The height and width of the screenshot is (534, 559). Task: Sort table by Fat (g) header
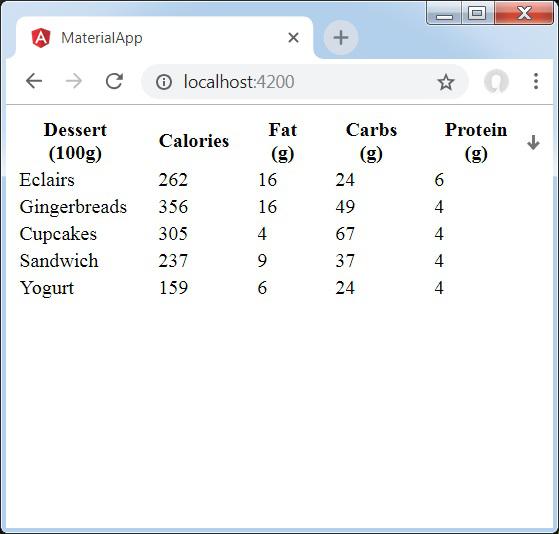click(282, 142)
